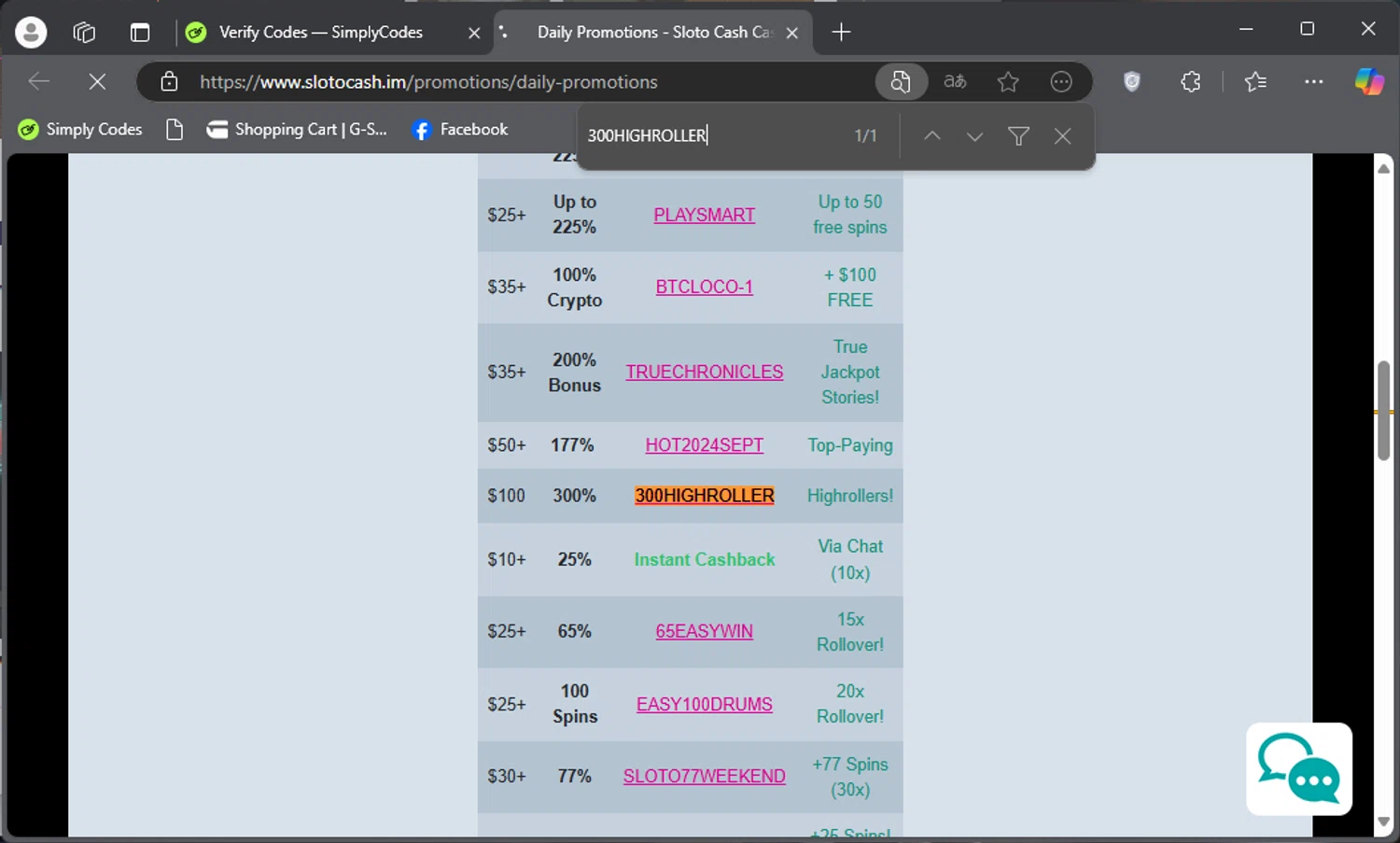Click the scrollbar down arrow
Viewport: 1400px width, 843px height.
1384,822
